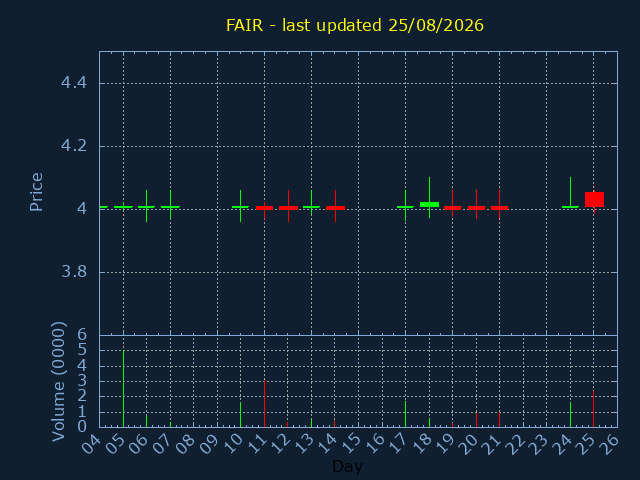Click the Volume (0000) axis title
The height and width of the screenshot is (480, 640).
59,382
